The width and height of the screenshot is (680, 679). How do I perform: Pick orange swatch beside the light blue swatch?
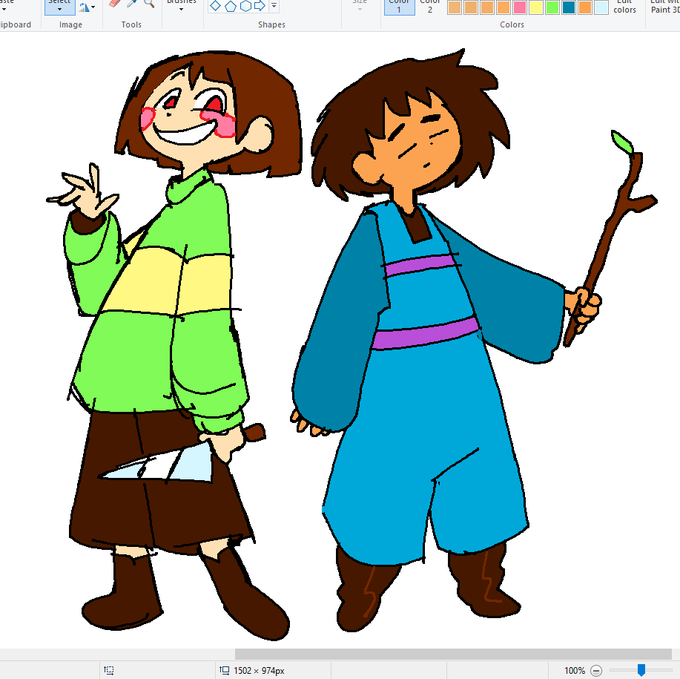coord(585,7)
